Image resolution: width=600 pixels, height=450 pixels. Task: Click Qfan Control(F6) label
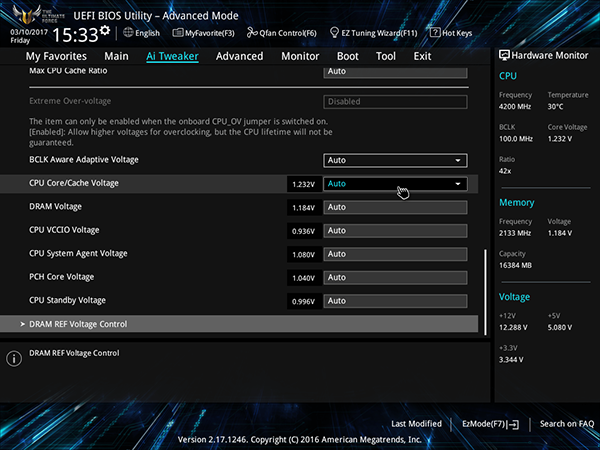pos(288,33)
